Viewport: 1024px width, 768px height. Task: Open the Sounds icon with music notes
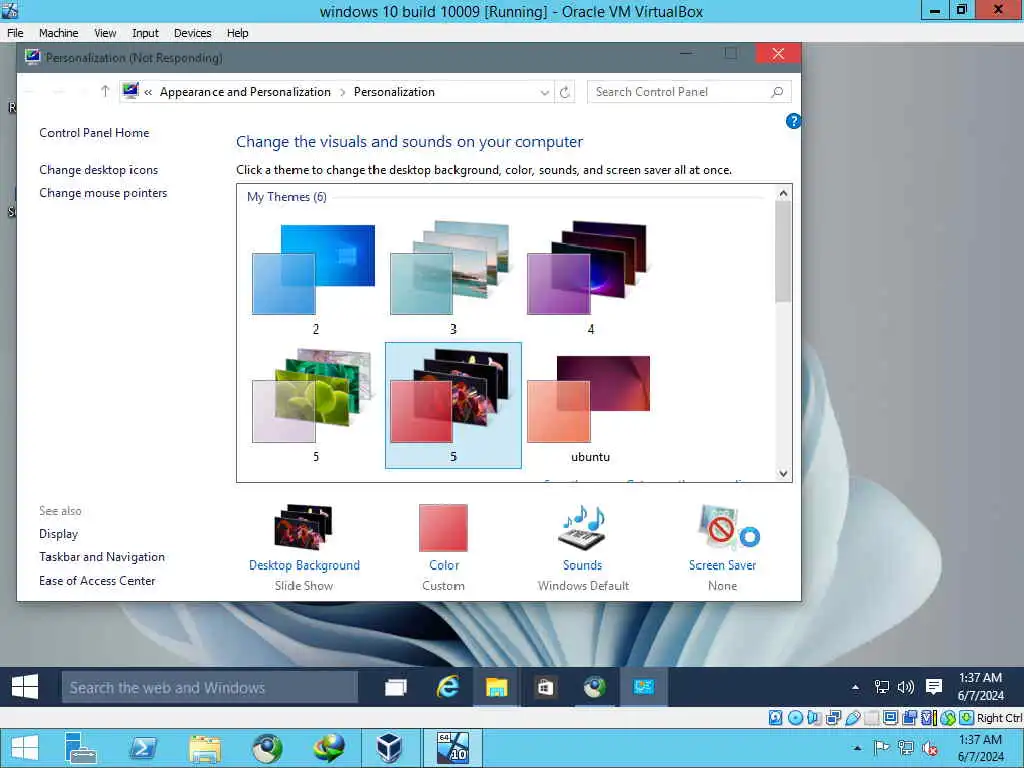583,527
